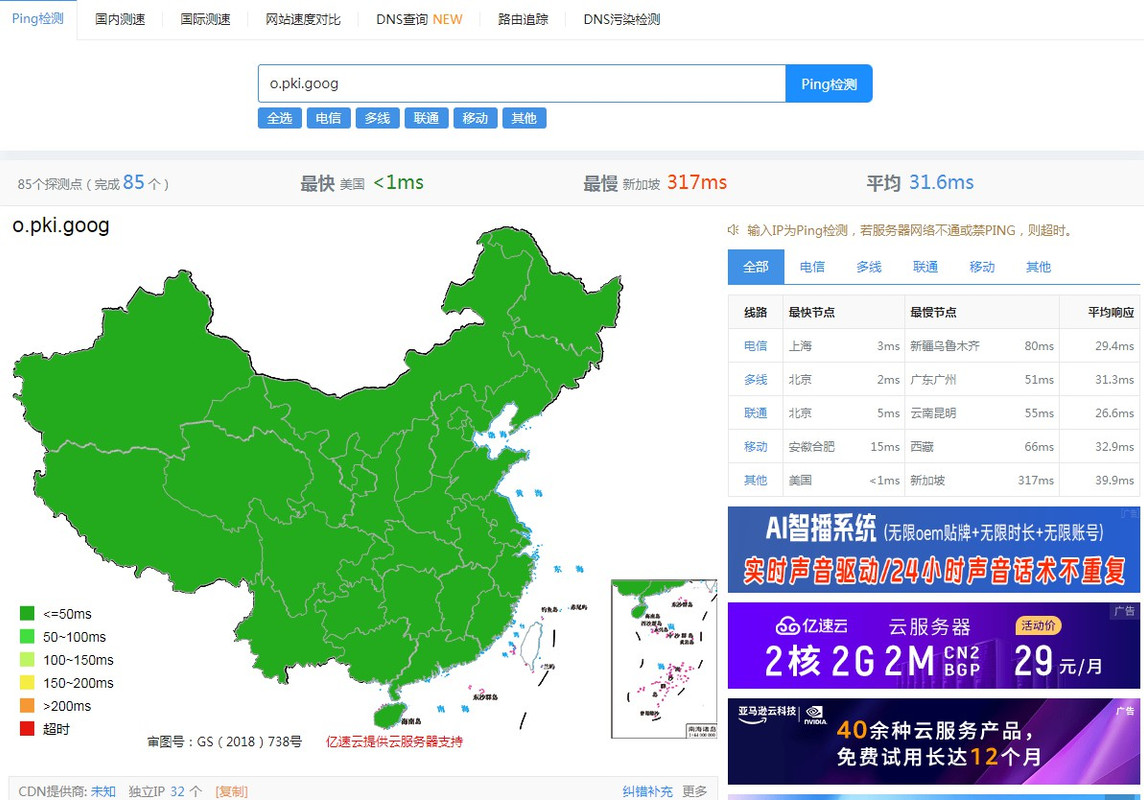
Task: Open DNS污染检测 tab
Action: click(622, 20)
